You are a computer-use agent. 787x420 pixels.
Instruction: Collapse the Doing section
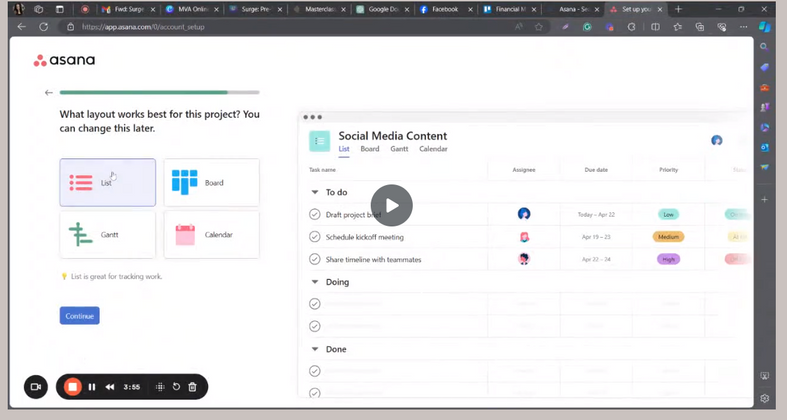[x=315, y=282]
